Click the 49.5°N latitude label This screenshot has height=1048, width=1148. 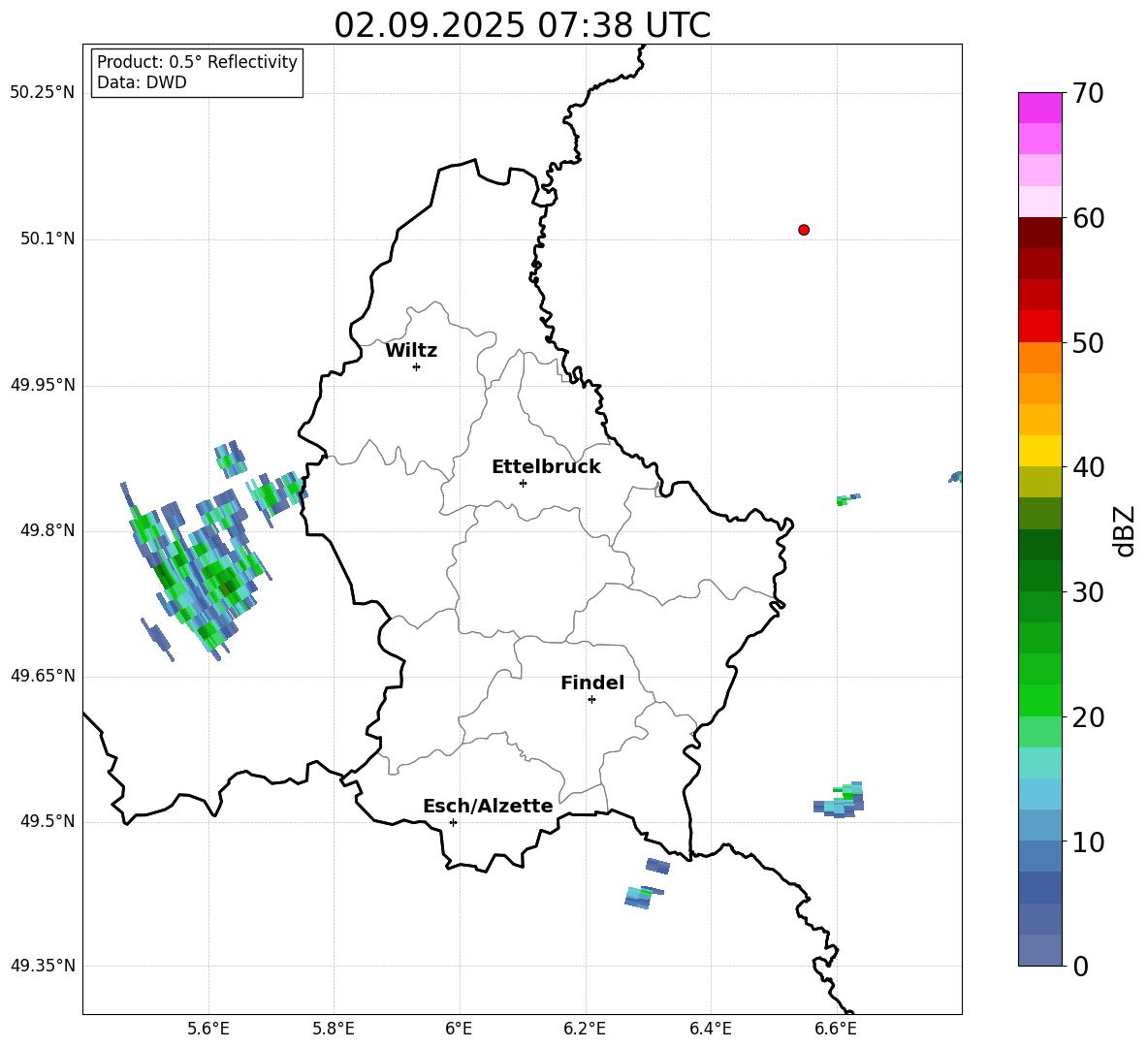click(47, 821)
